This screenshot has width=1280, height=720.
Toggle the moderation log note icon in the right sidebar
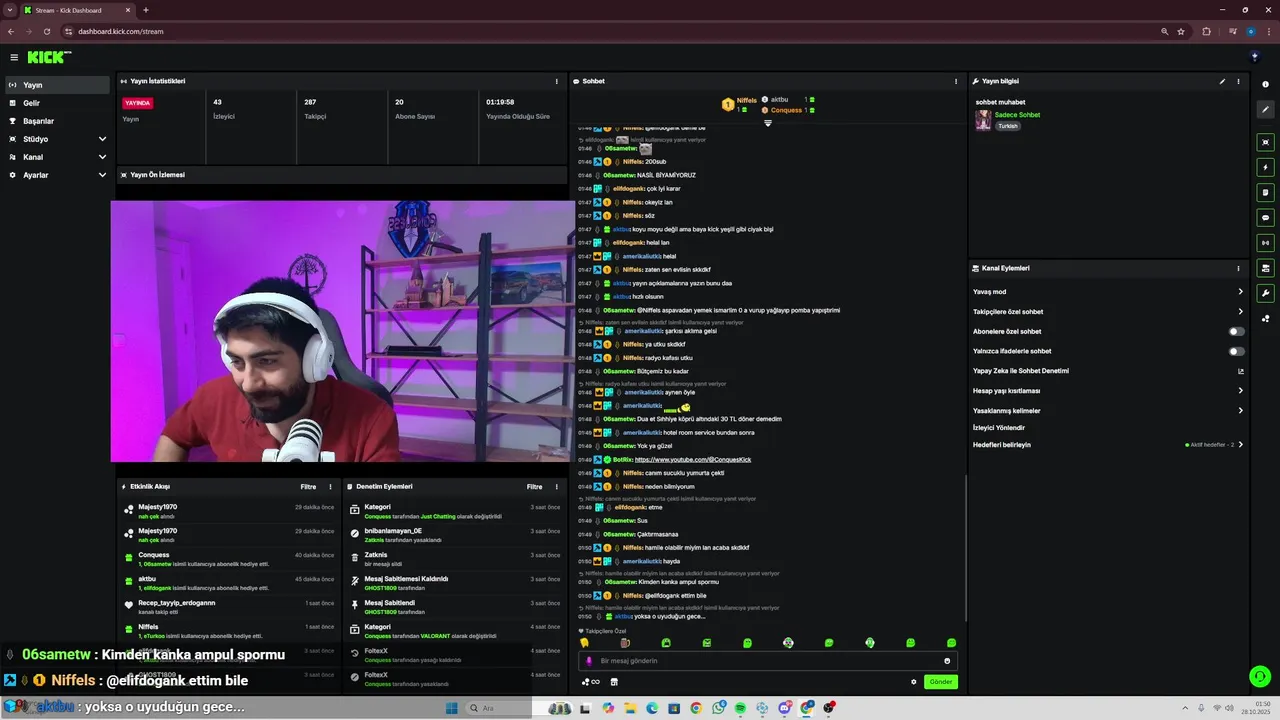point(1265,192)
